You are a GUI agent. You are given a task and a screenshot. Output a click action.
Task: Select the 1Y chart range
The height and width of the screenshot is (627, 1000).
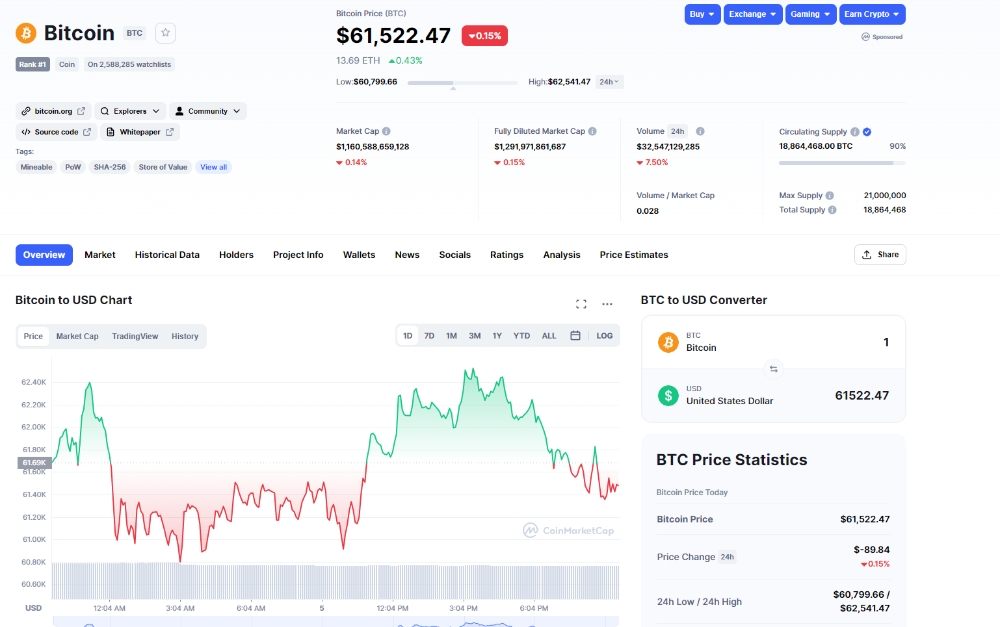click(497, 336)
